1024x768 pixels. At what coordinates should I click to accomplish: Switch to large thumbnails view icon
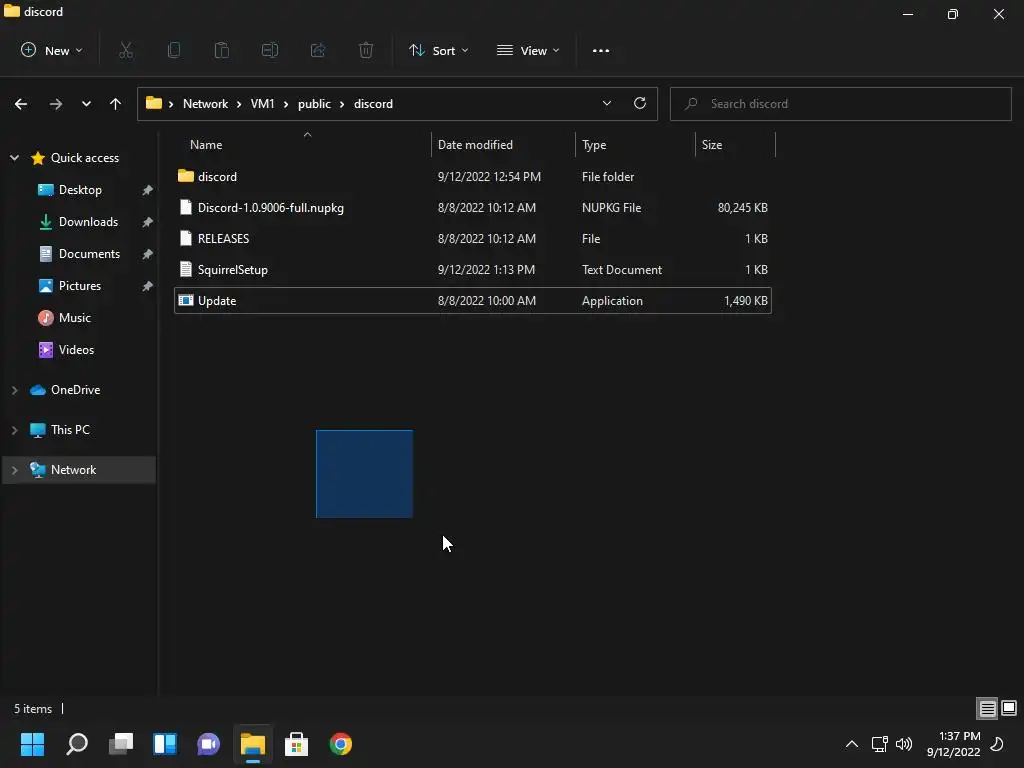point(1009,709)
